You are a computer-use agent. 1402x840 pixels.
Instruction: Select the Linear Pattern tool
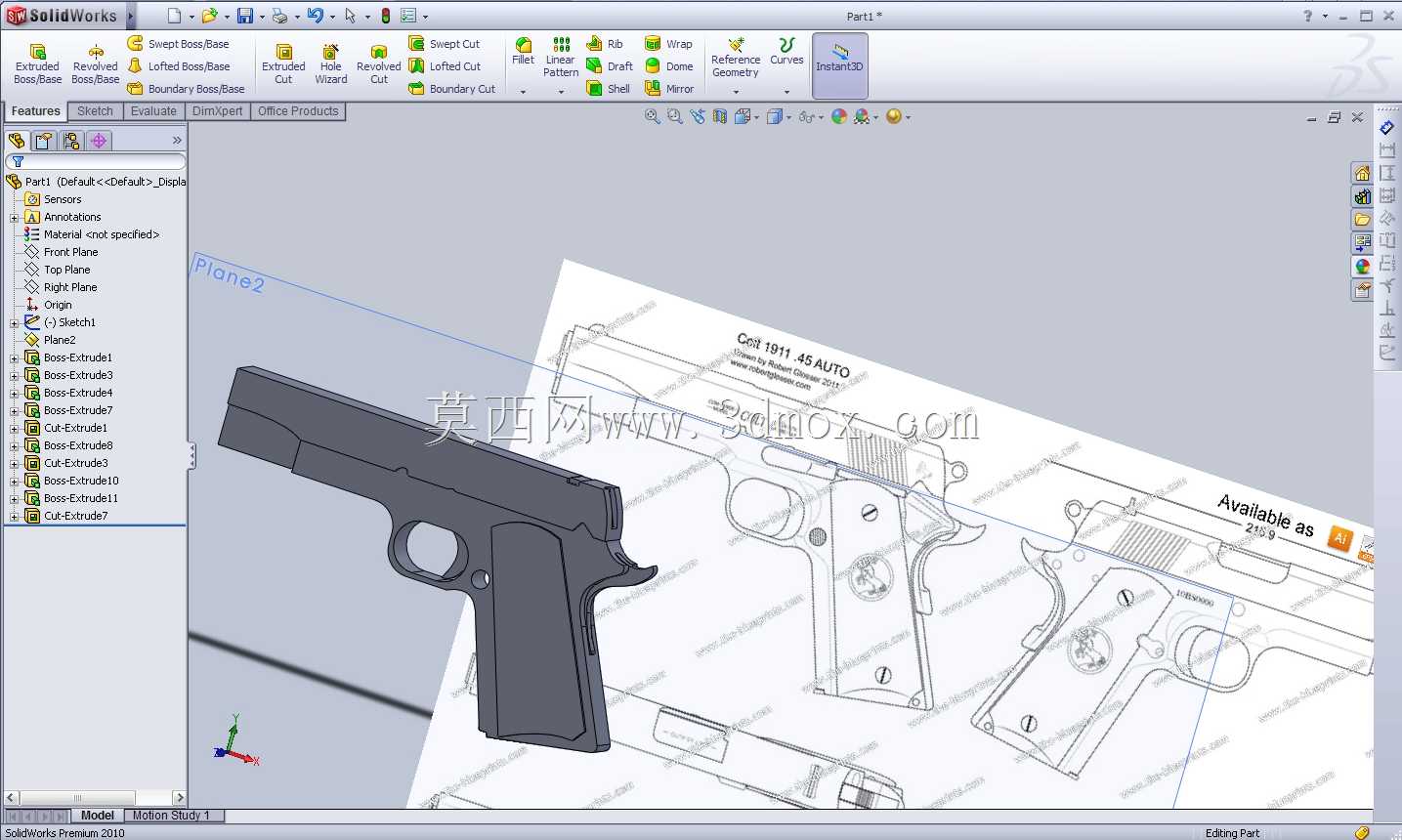click(x=561, y=58)
